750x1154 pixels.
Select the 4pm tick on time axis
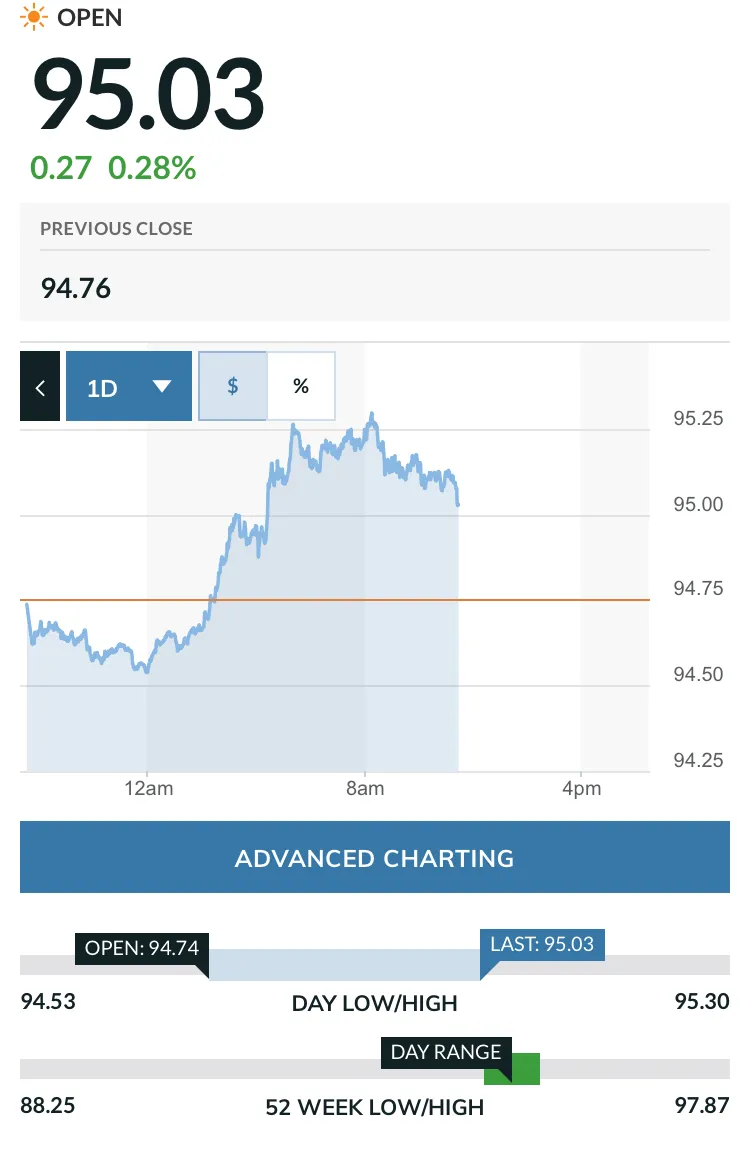pos(581,788)
